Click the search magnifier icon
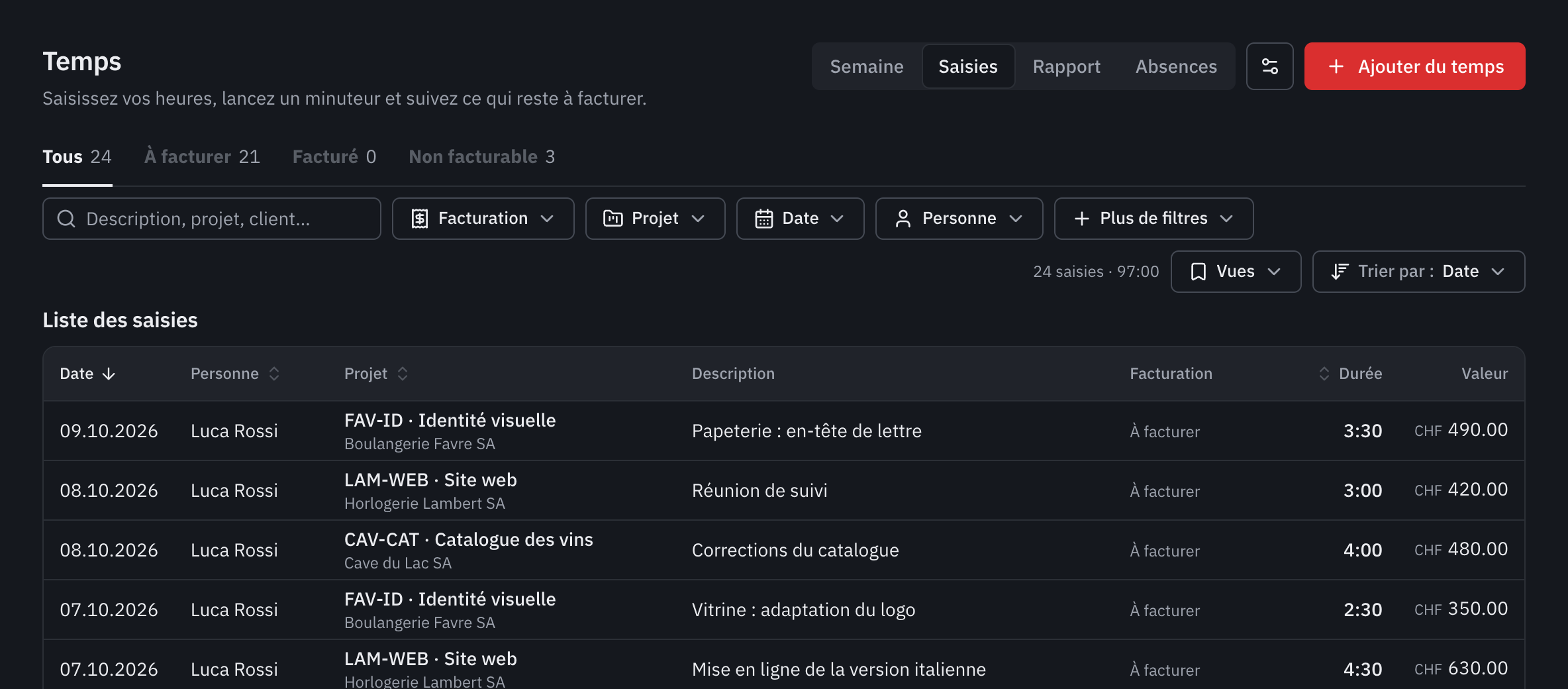 point(66,219)
